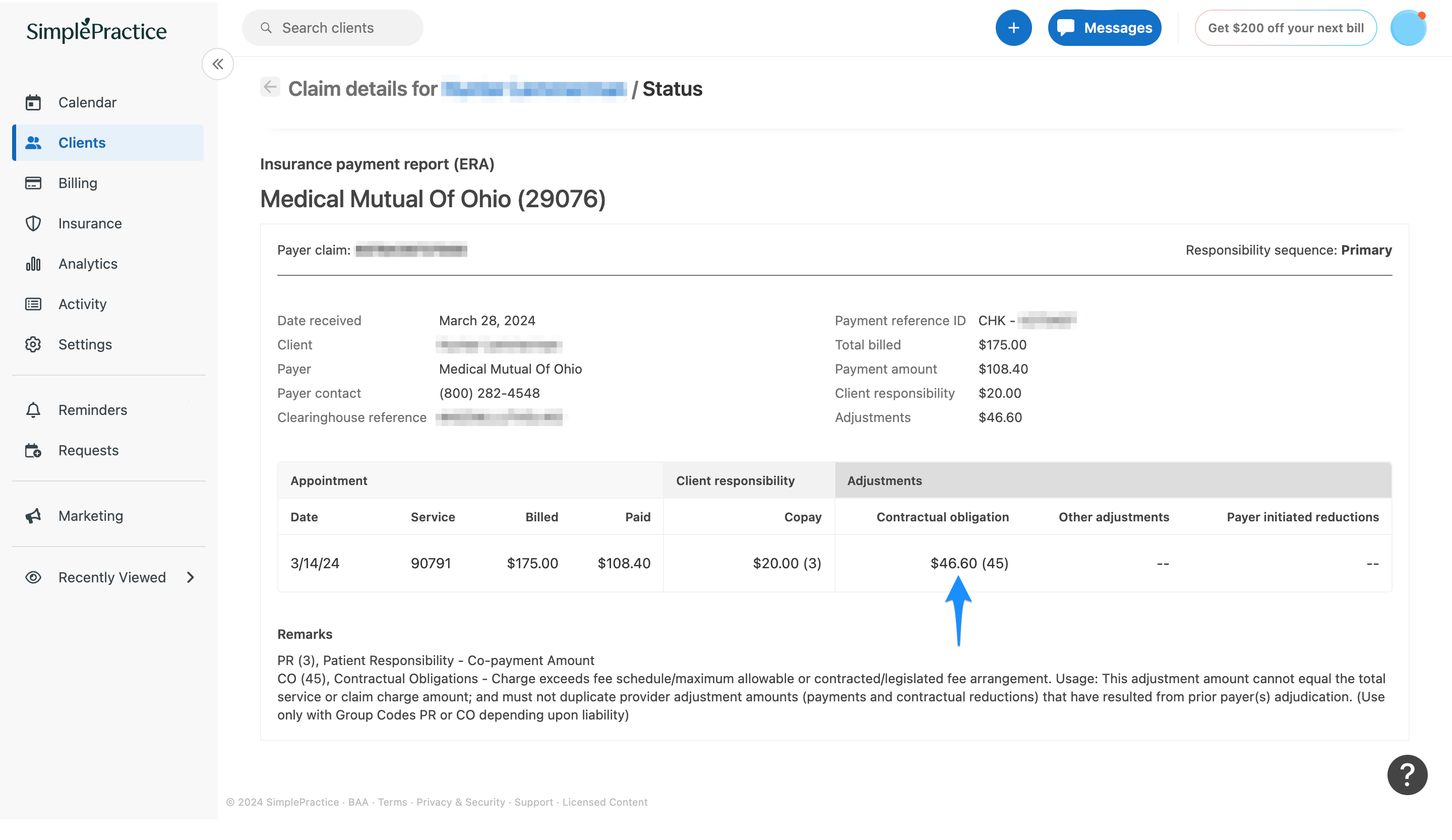The width and height of the screenshot is (1452, 840).
Task: Click the Insurance shield icon
Action: (33, 223)
